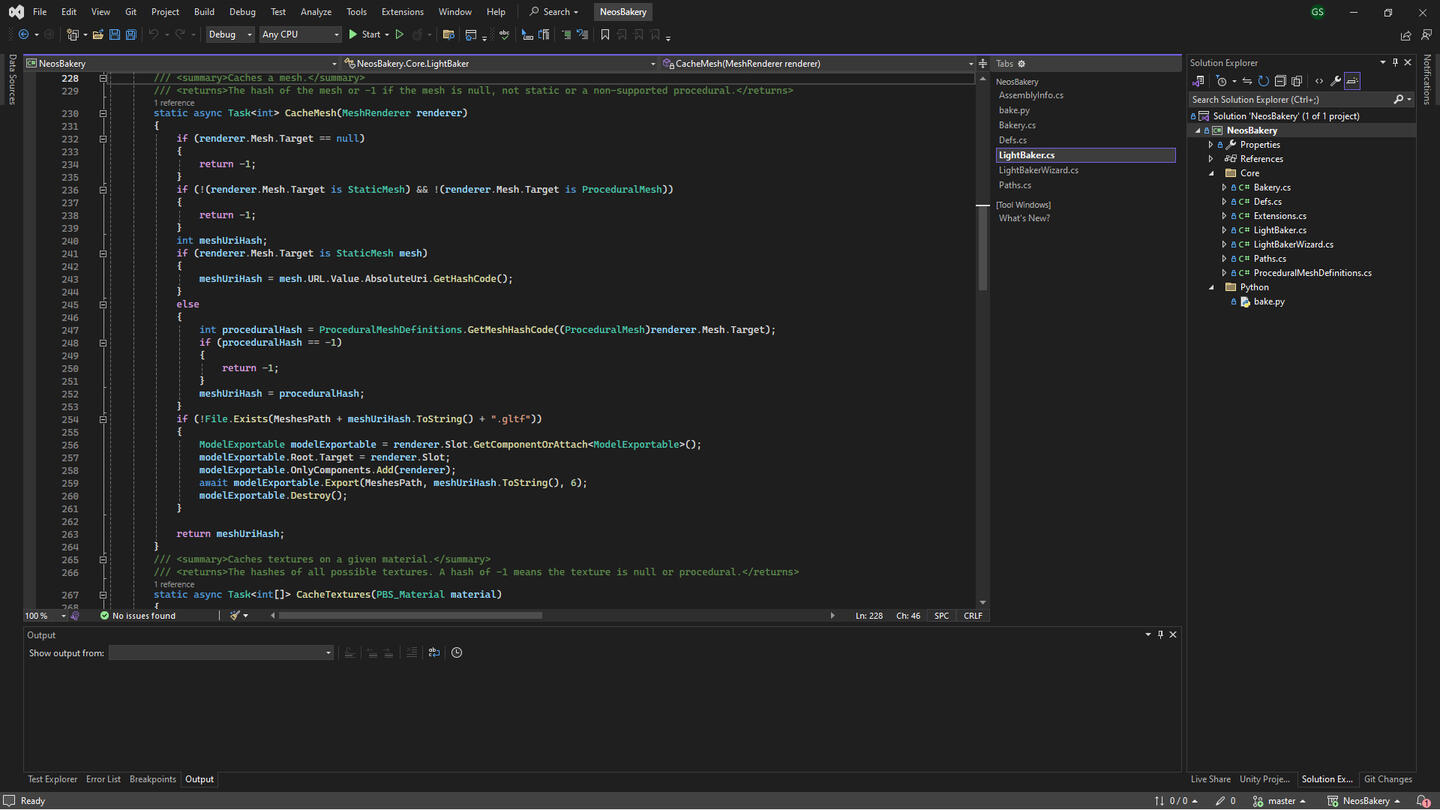Click the Comment out selected lines icon
This screenshot has width=1440, height=810.
coord(566,35)
